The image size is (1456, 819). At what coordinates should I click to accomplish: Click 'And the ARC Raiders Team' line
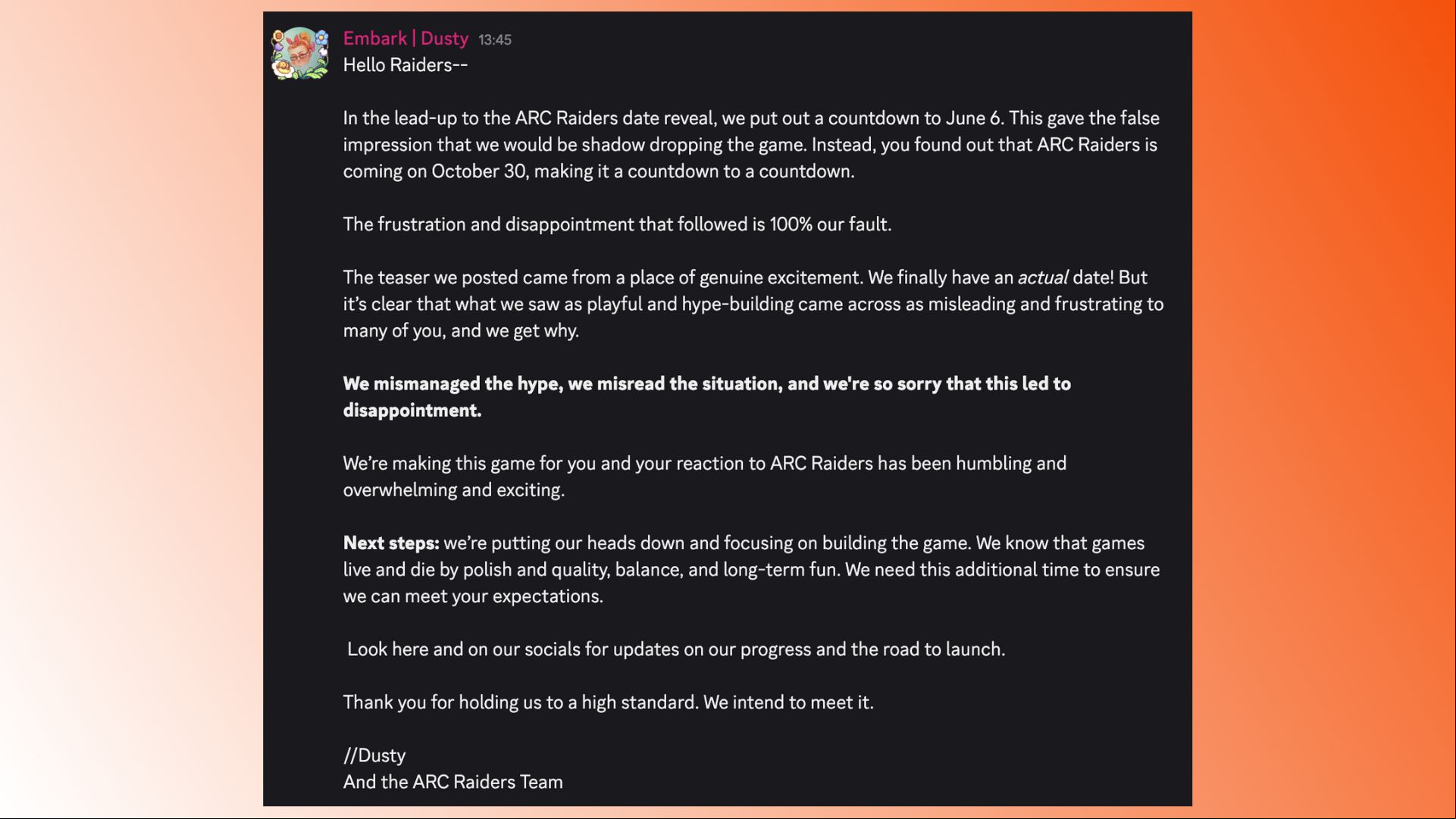point(453,782)
